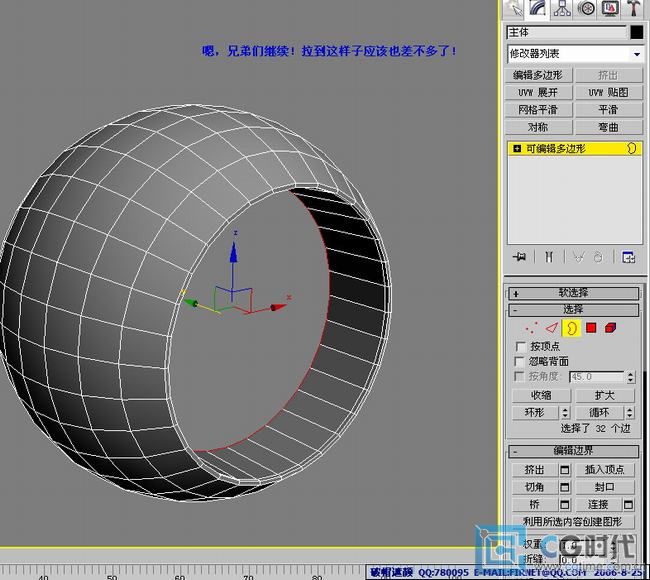Viewport: 650px width, 580px height.
Task: Click the 环形 button
Action: click(x=536, y=413)
